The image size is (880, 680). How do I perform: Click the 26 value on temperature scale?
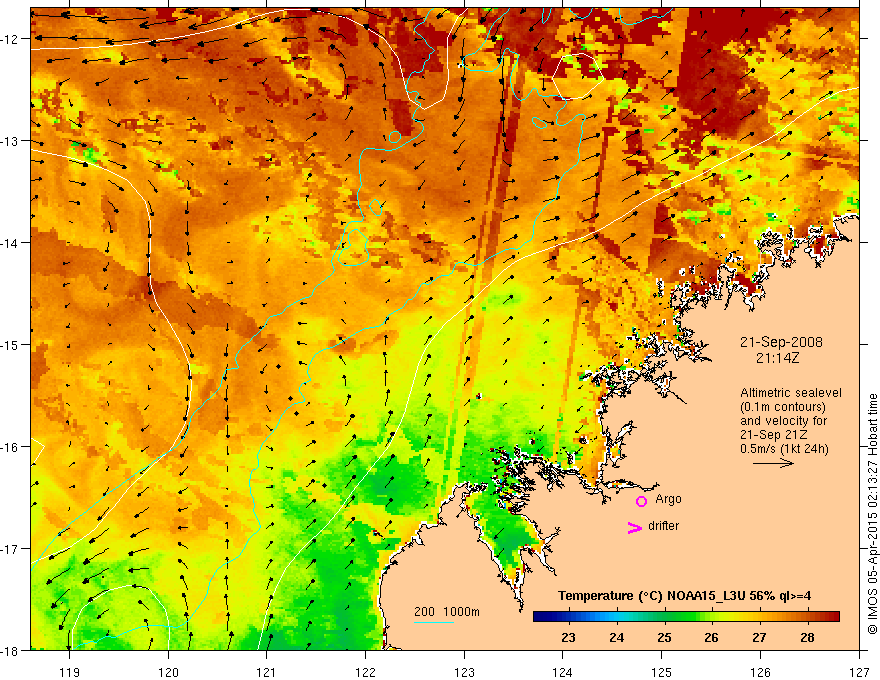[x=711, y=638]
